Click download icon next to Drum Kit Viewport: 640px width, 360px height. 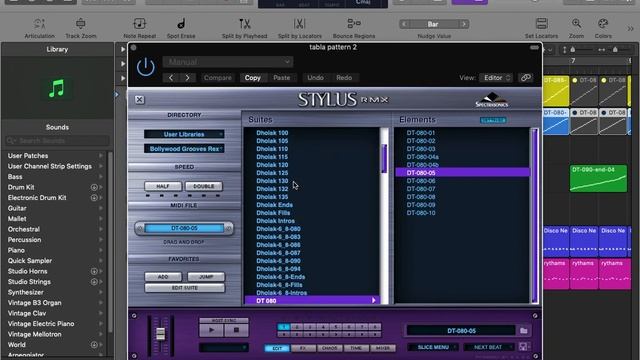94,187
